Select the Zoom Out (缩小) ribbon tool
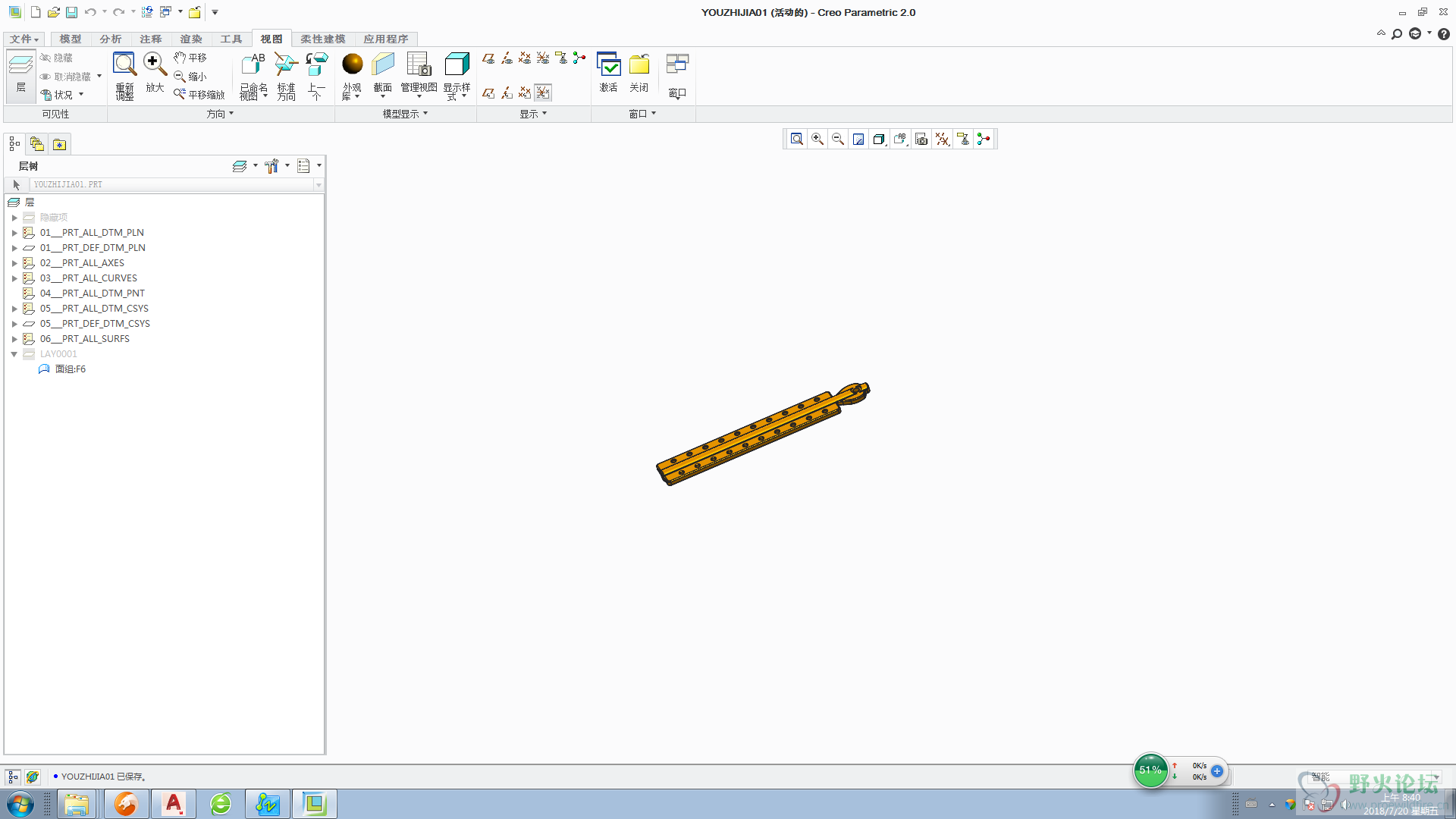The image size is (1456, 819). [190, 77]
